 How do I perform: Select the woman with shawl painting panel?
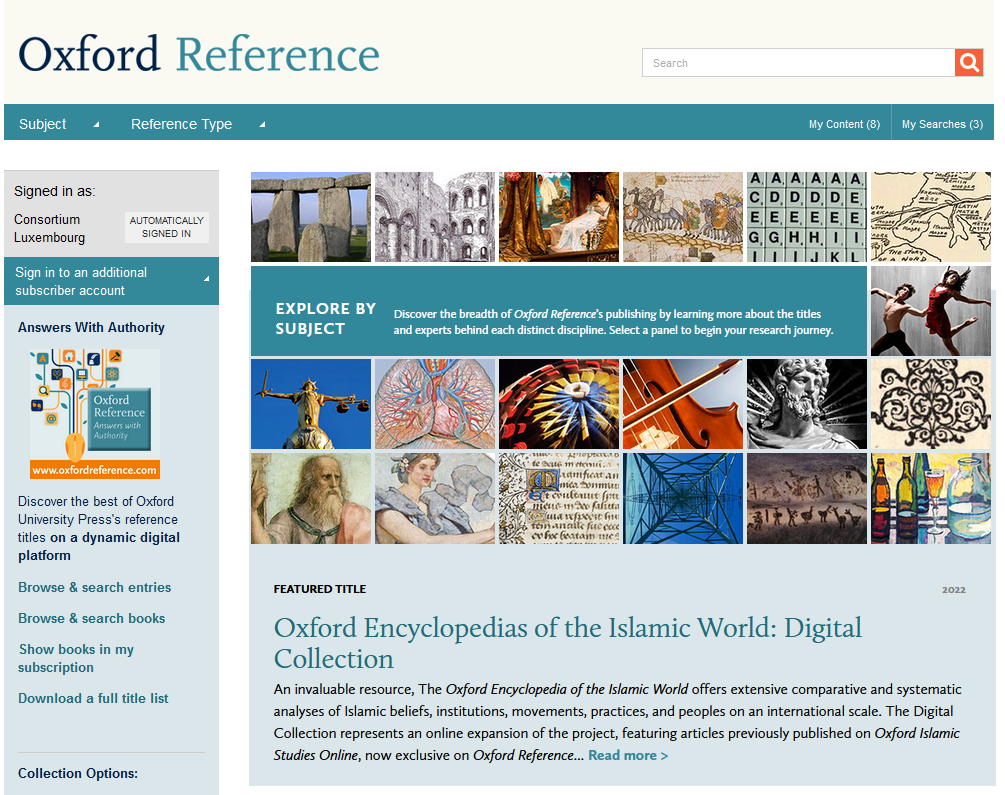[435, 498]
